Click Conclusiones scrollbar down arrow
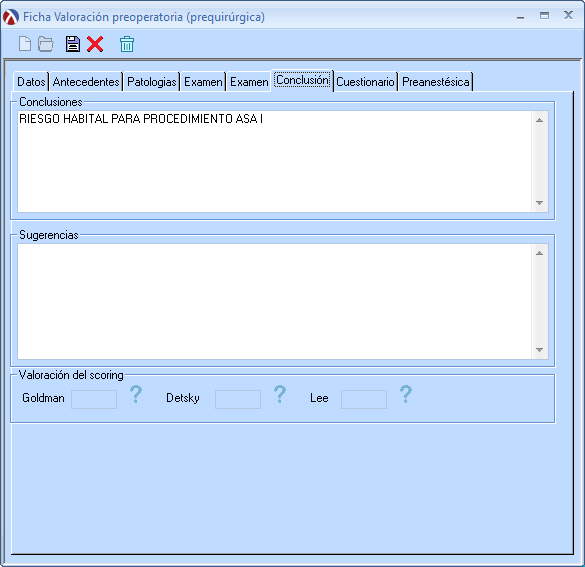 click(x=539, y=203)
